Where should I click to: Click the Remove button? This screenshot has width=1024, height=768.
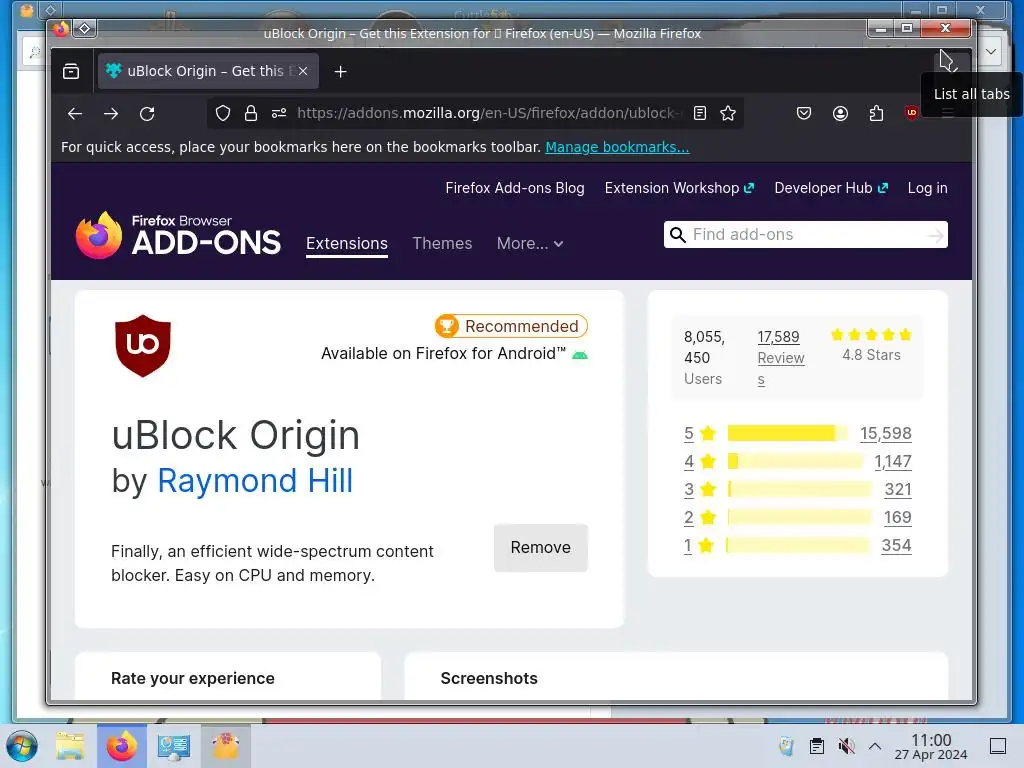(x=541, y=547)
